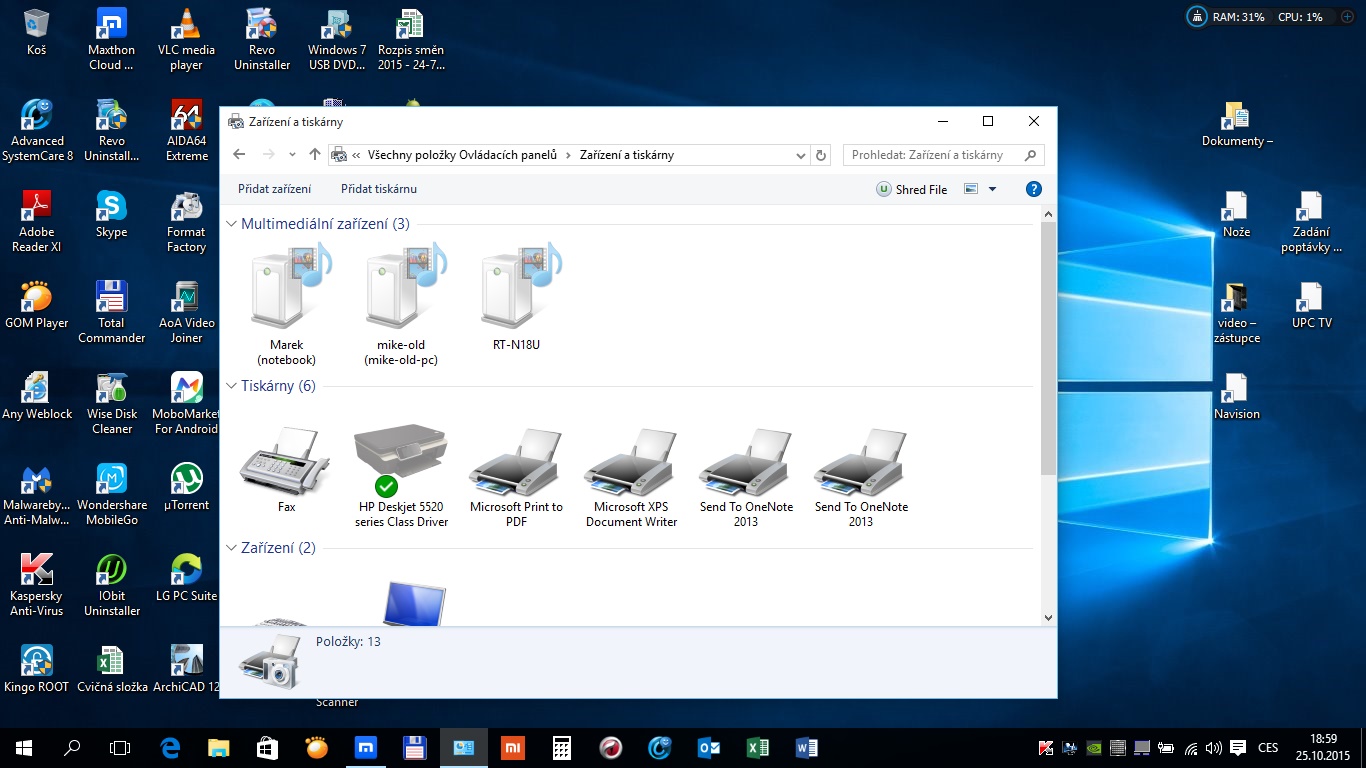Go to Všechny položky Ovládacích panelů breadcrumb
This screenshot has height=768, width=1366.
(x=461, y=155)
